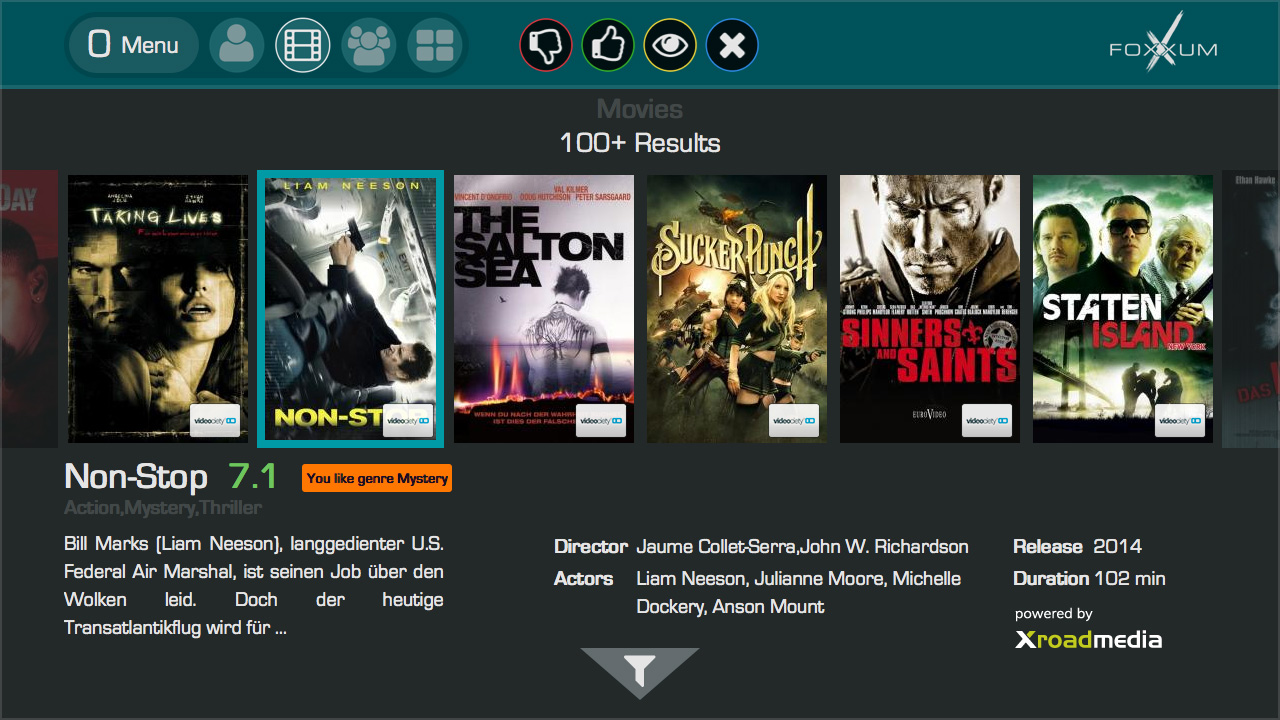Select the Sucker Punch movie poster
Screen dimensions: 1280x720
[737, 309]
